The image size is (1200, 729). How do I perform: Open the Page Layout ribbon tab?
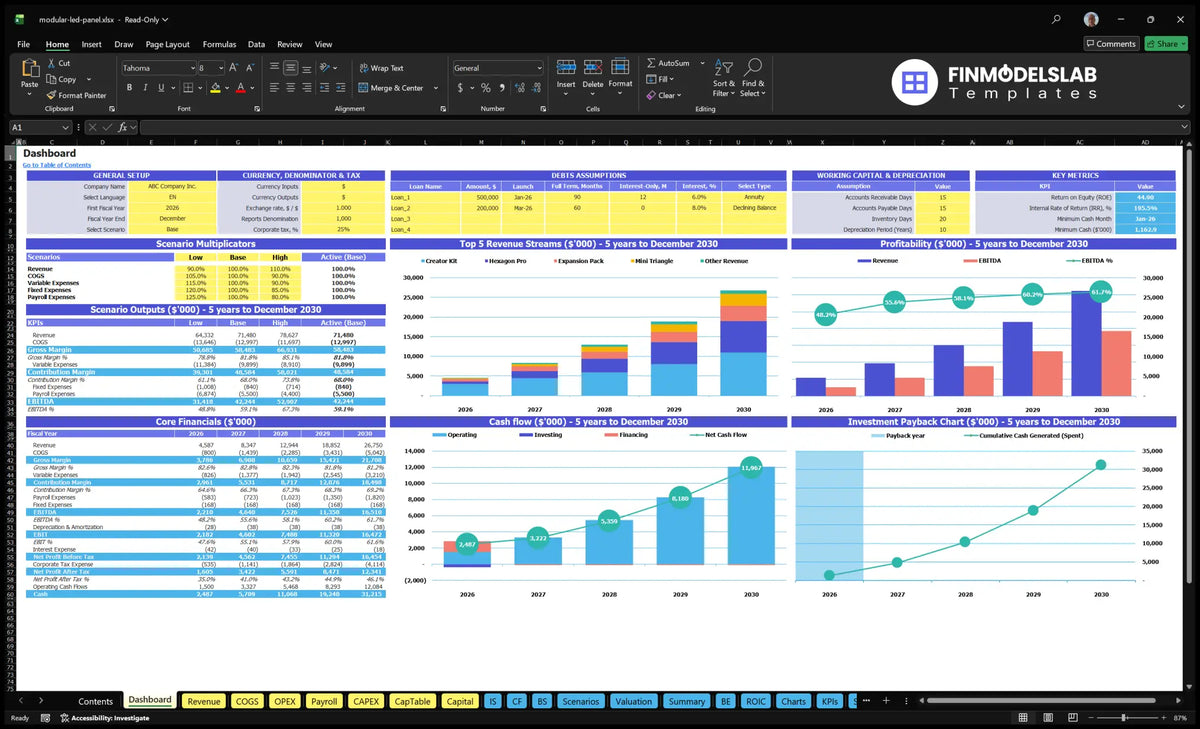167,44
